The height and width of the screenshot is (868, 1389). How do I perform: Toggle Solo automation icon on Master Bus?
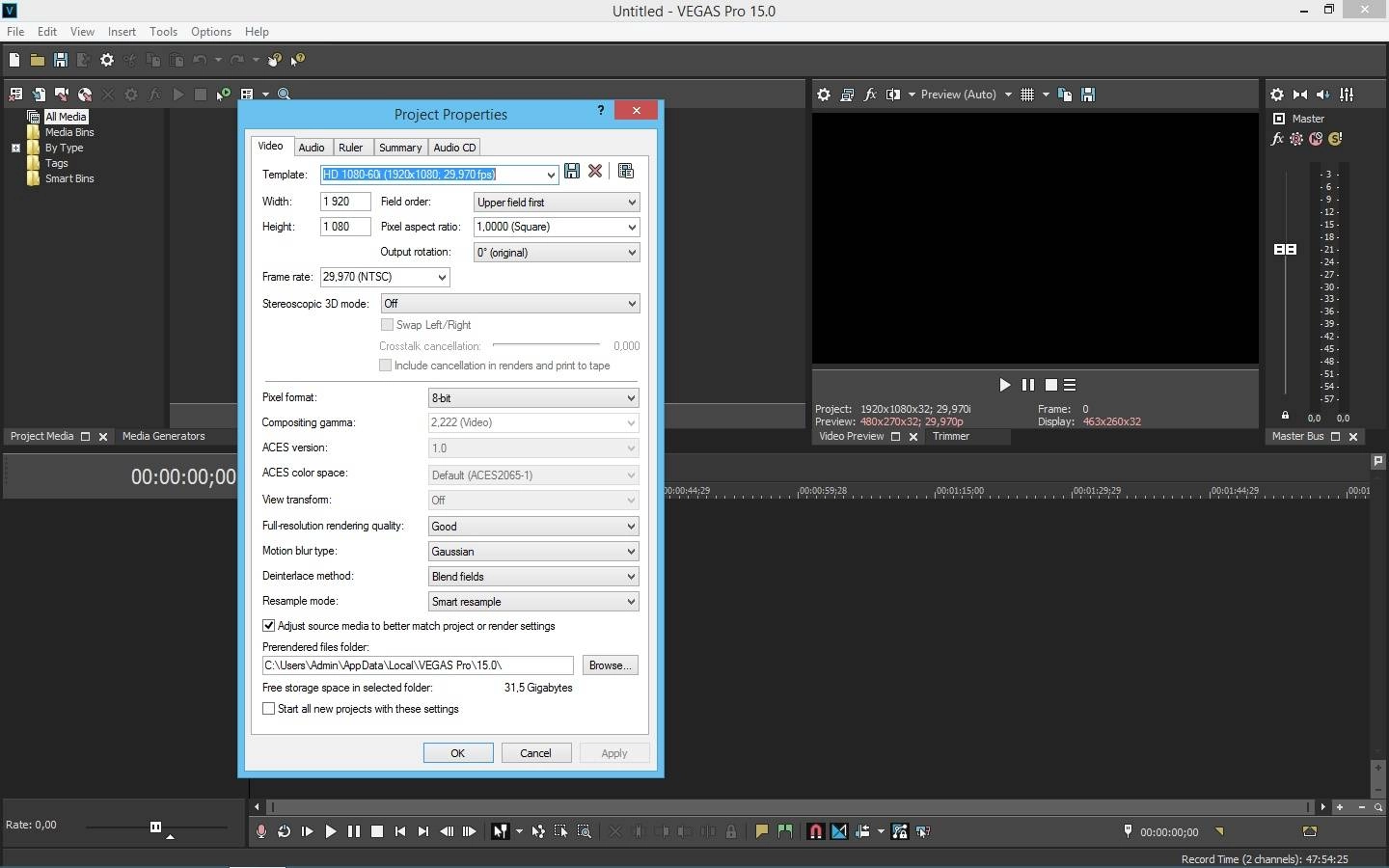1335,139
